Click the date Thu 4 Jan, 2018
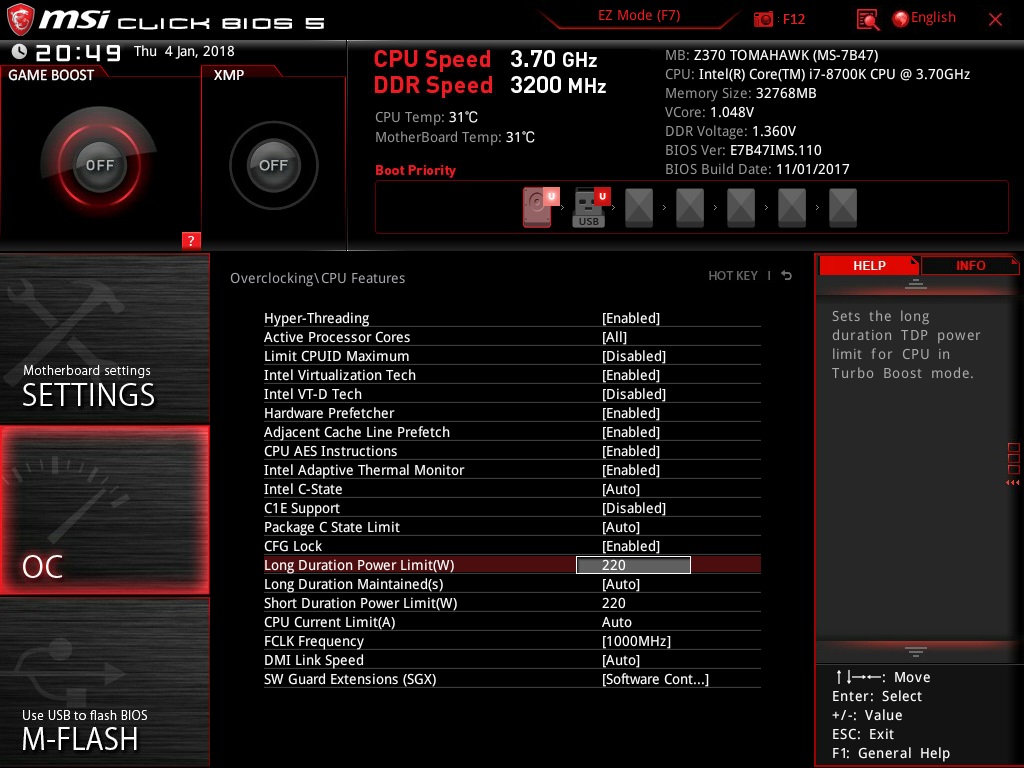Viewport: 1024px width, 768px height. tap(184, 51)
